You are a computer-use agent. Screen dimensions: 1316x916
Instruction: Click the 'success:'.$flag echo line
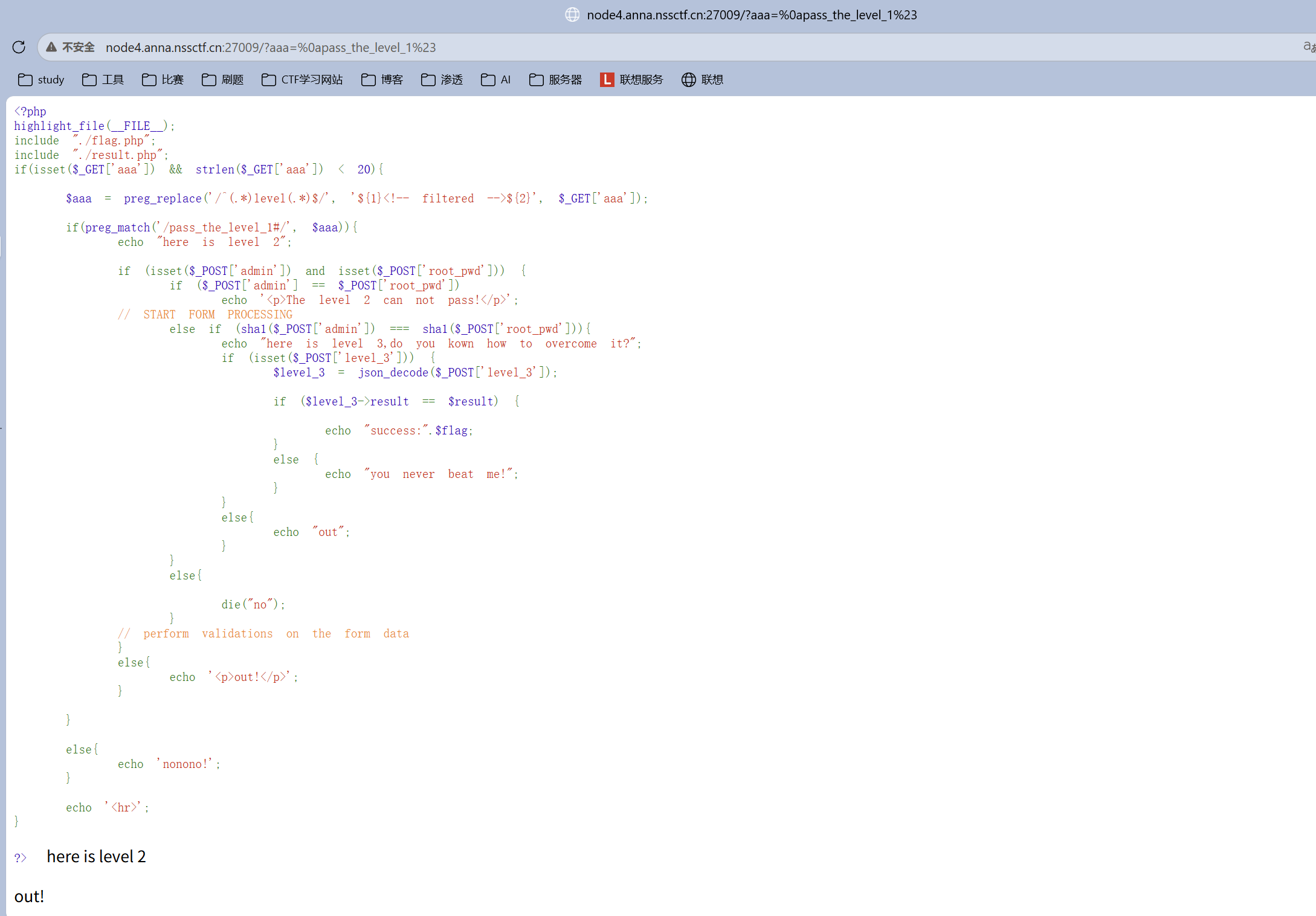[399, 430]
